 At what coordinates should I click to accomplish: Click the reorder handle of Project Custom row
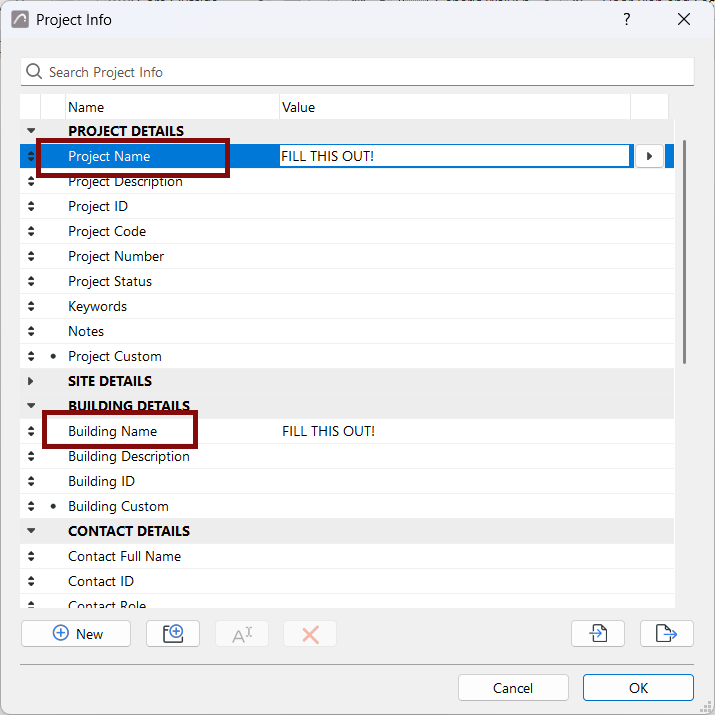tap(31, 356)
